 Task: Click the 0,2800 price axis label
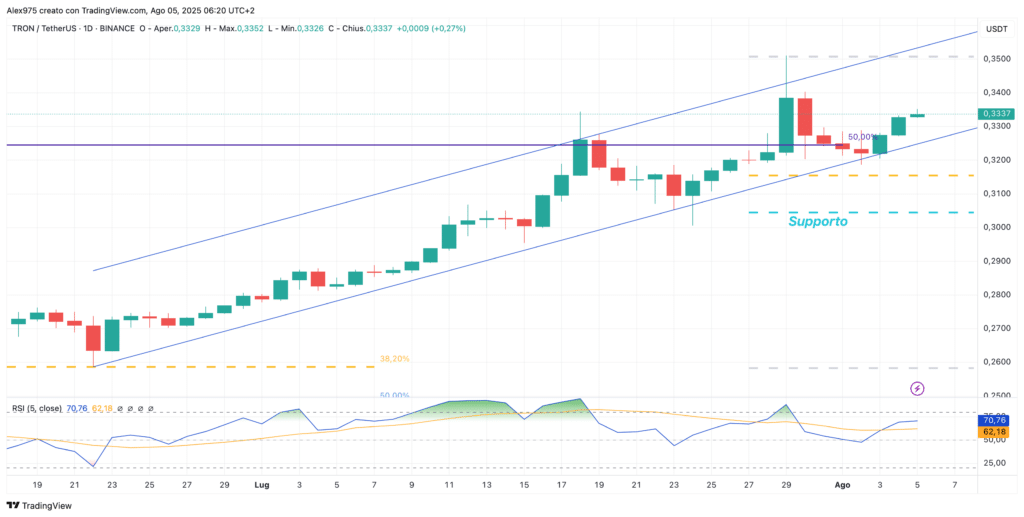click(999, 294)
